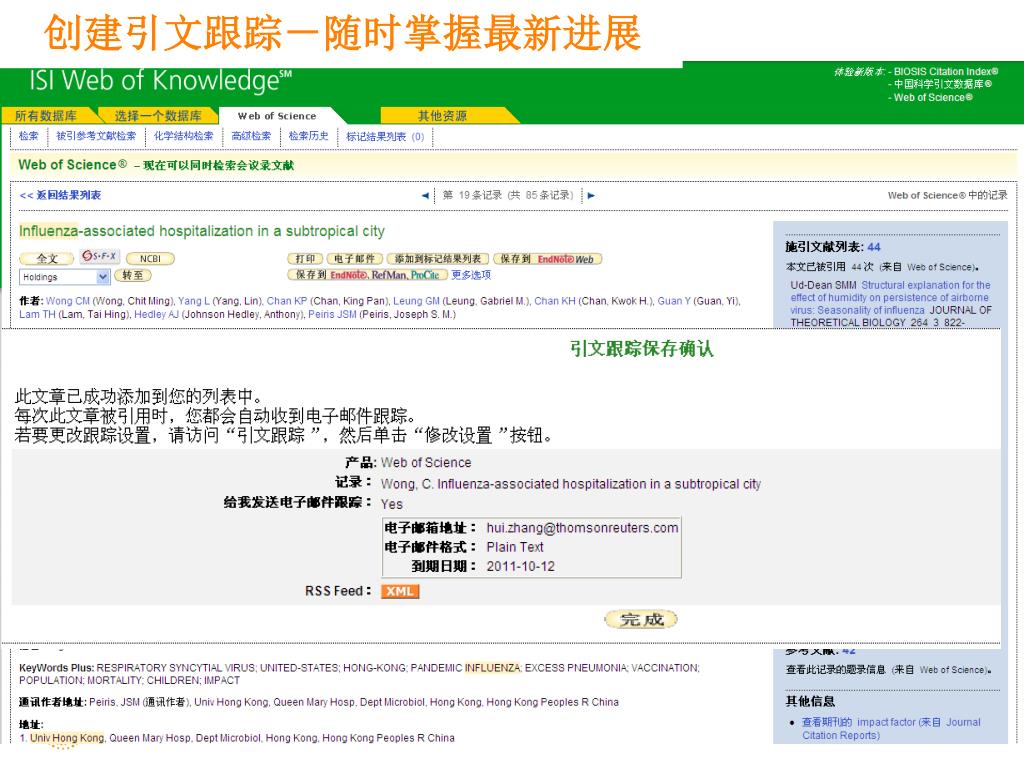Open author Yang L link
This screenshot has width=1024, height=768.
point(194,301)
